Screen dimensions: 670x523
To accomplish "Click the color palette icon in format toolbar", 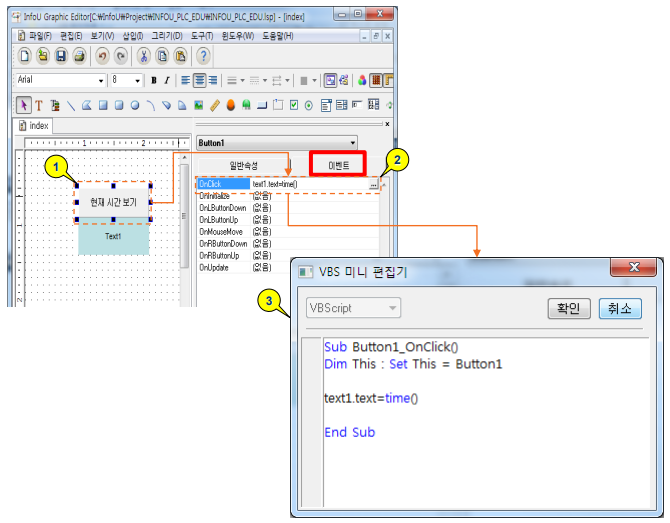I will tap(362, 80).
